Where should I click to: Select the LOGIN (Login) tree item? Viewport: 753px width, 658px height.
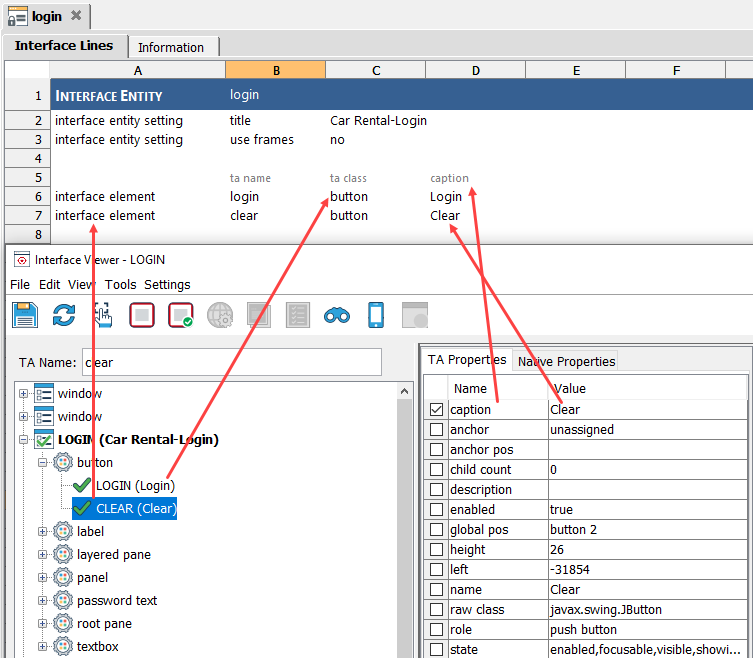pyautogui.click(x=135, y=486)
